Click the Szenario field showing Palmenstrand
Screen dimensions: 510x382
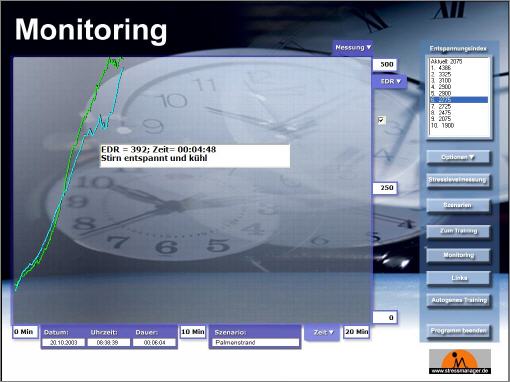click(255, 342)
